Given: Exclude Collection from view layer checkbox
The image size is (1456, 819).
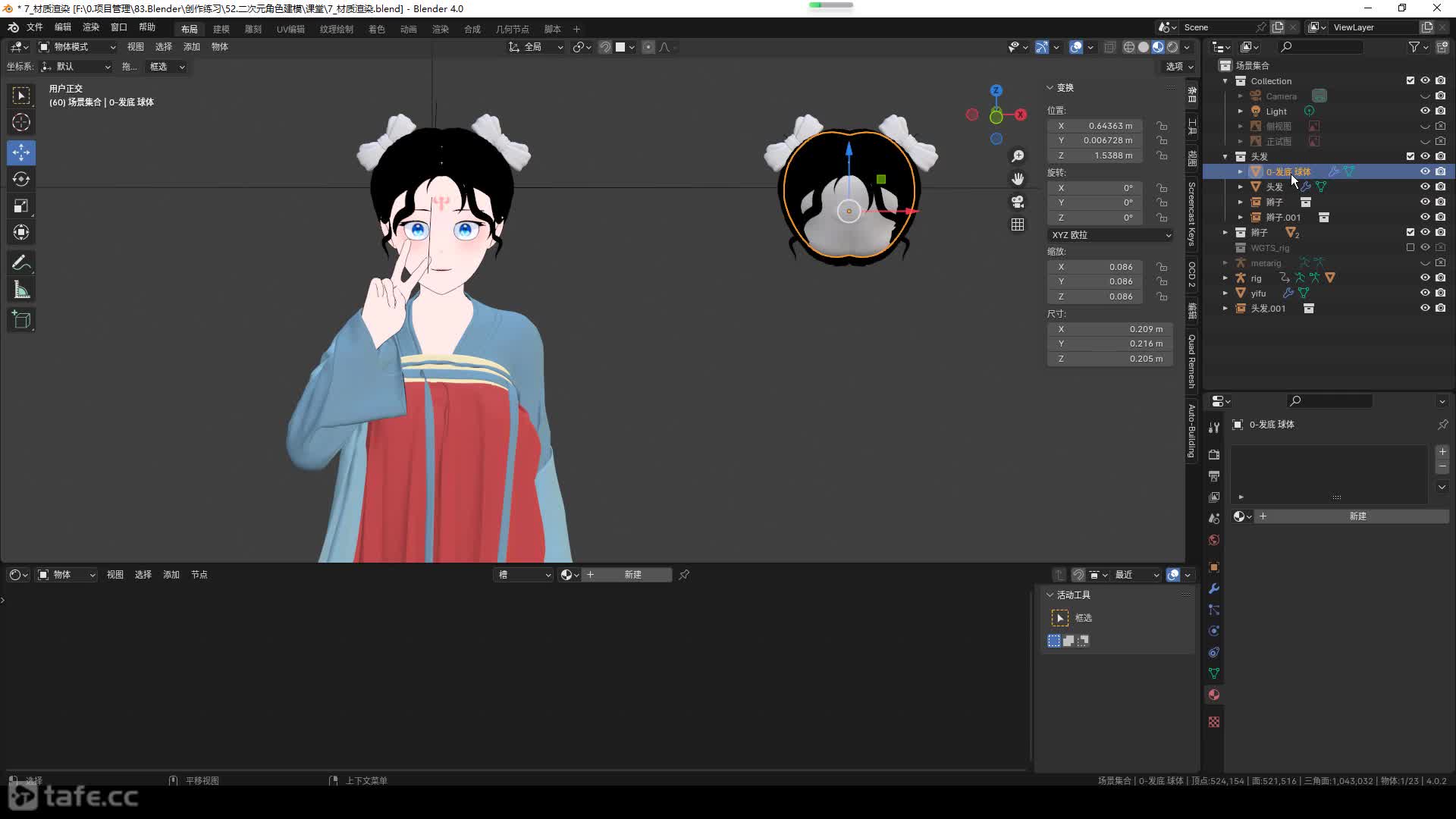Looking at the screenshot, I should click(x=1410, y=80).
